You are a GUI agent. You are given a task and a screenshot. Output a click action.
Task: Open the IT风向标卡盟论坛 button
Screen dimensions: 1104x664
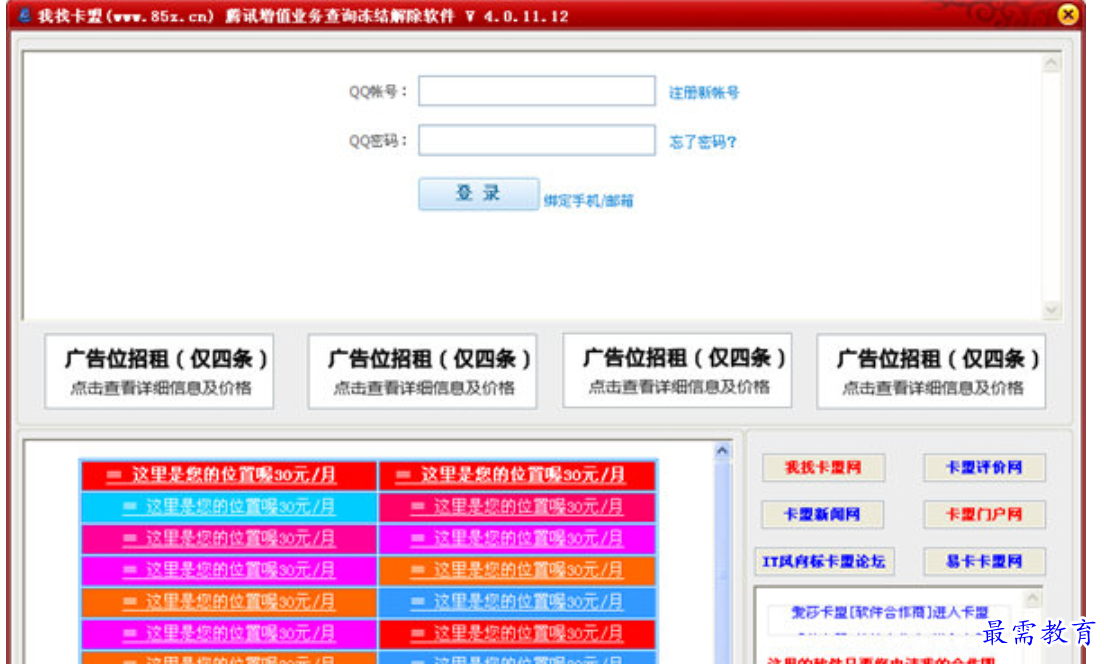[x=824, y=562]
